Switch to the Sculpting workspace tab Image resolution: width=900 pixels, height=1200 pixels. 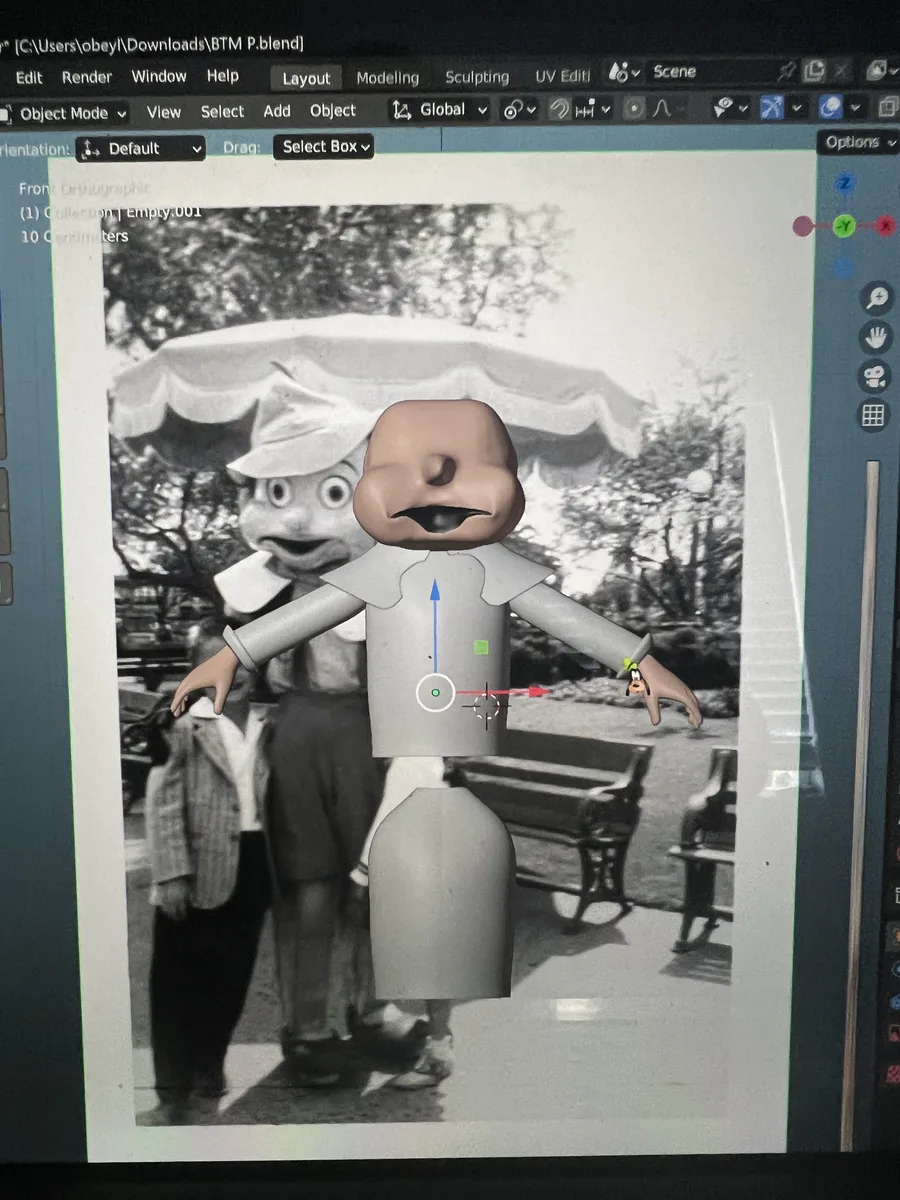point(477,77)
